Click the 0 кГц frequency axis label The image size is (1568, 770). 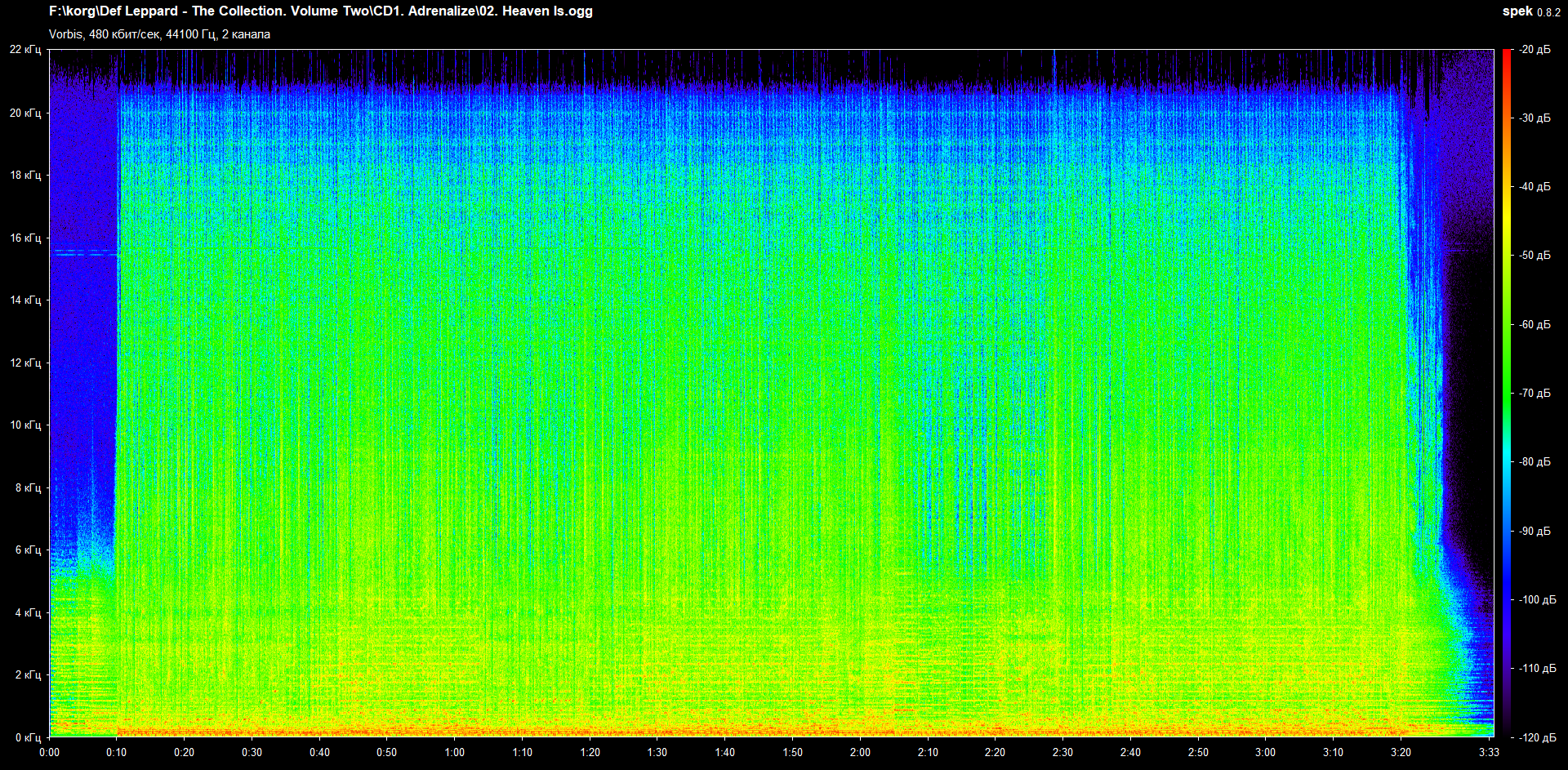(28, 737)
